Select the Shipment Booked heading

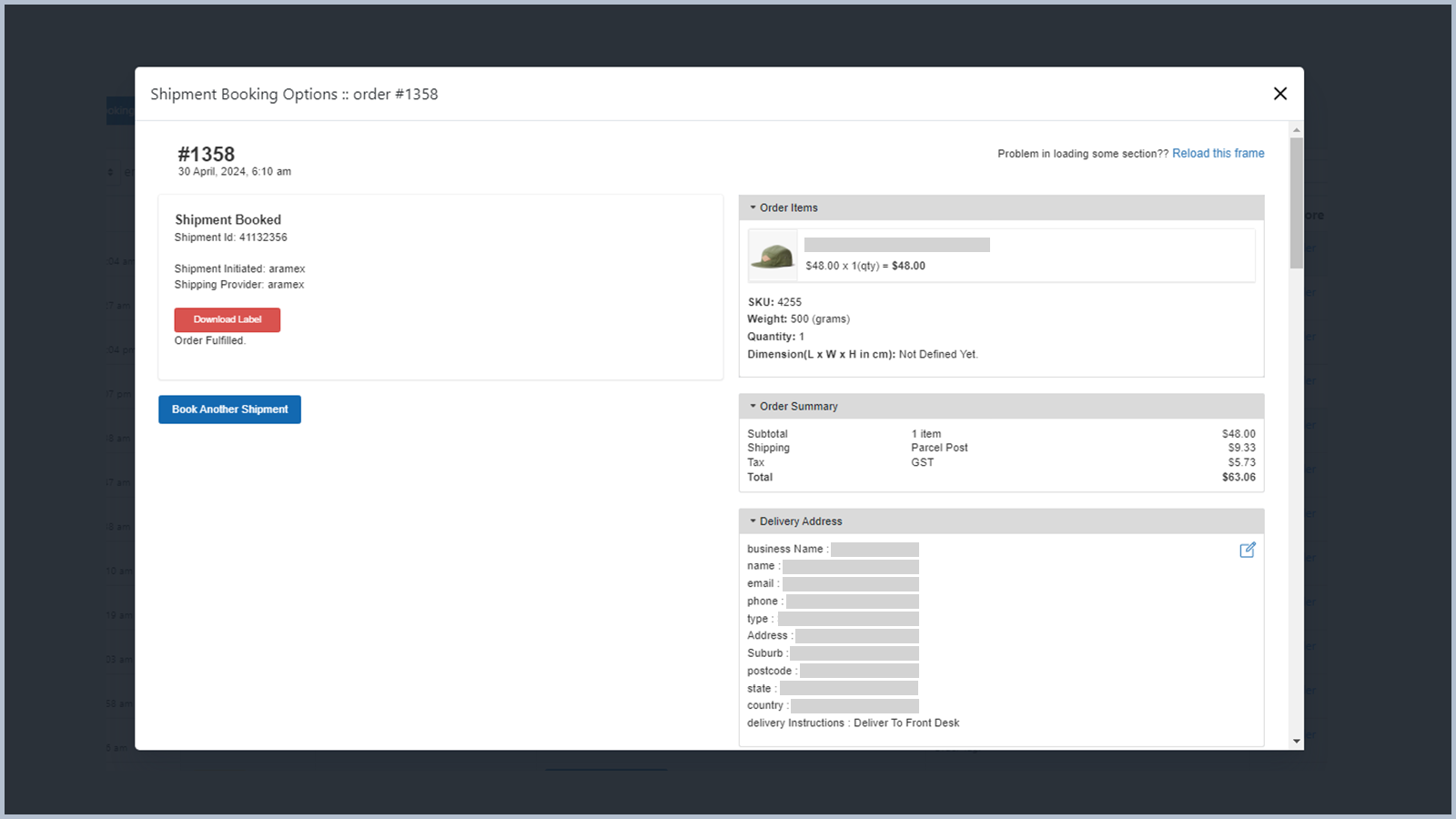[228, 219]
